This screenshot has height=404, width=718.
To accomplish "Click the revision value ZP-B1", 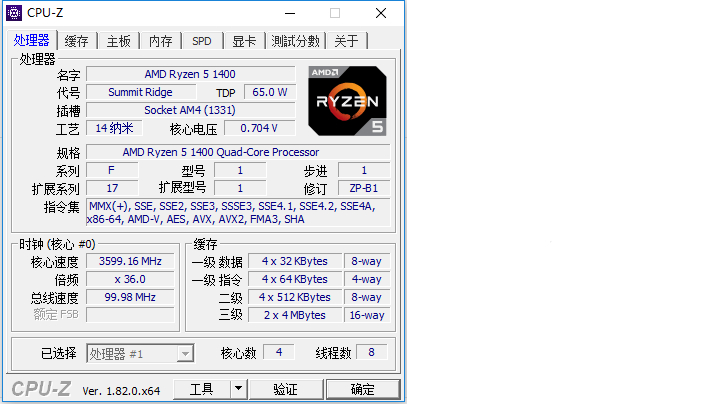I will 364,188.
